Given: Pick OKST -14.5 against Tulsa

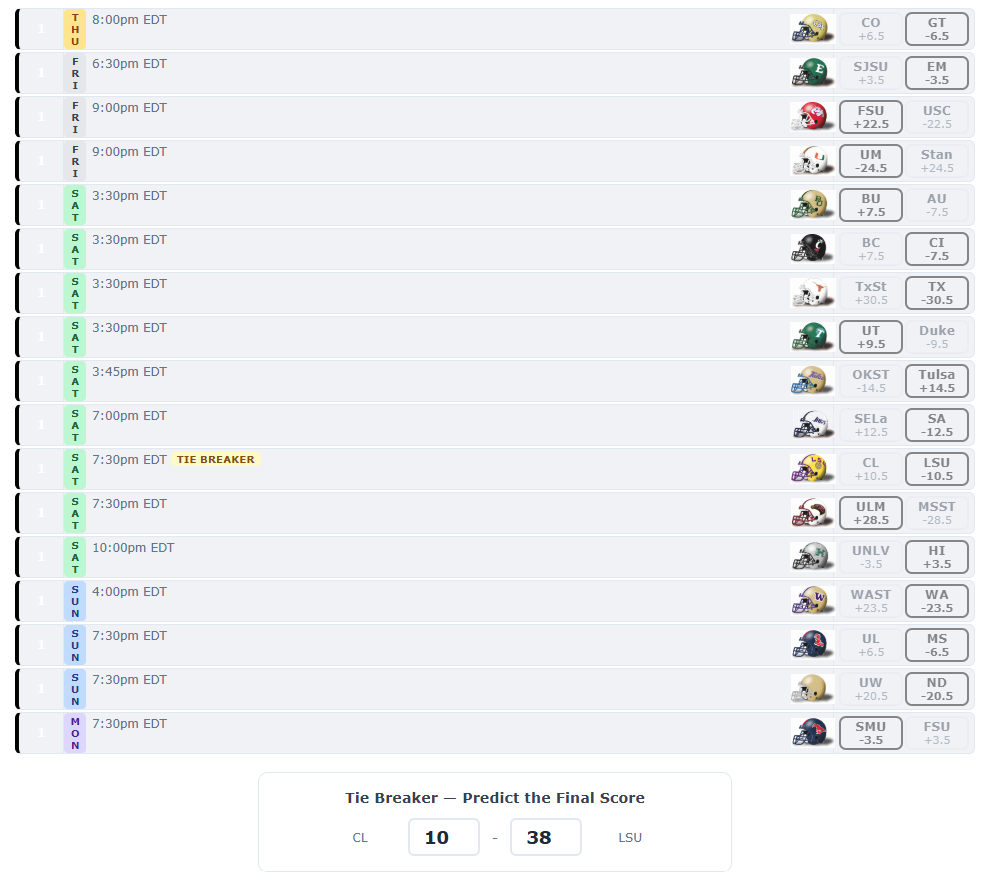Looking at the screenshot, I should 871,381.
